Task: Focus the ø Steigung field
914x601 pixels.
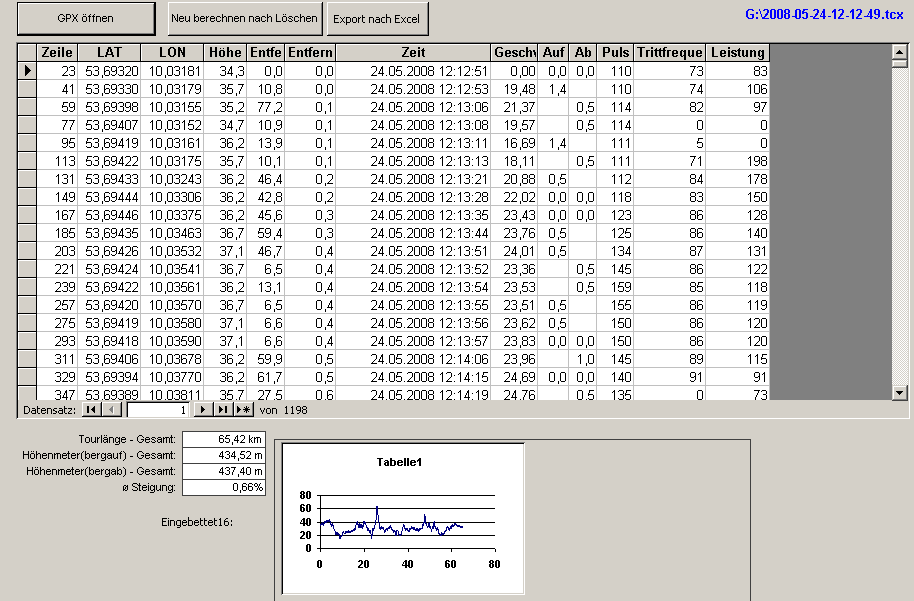Action: (x=225, y=487)
